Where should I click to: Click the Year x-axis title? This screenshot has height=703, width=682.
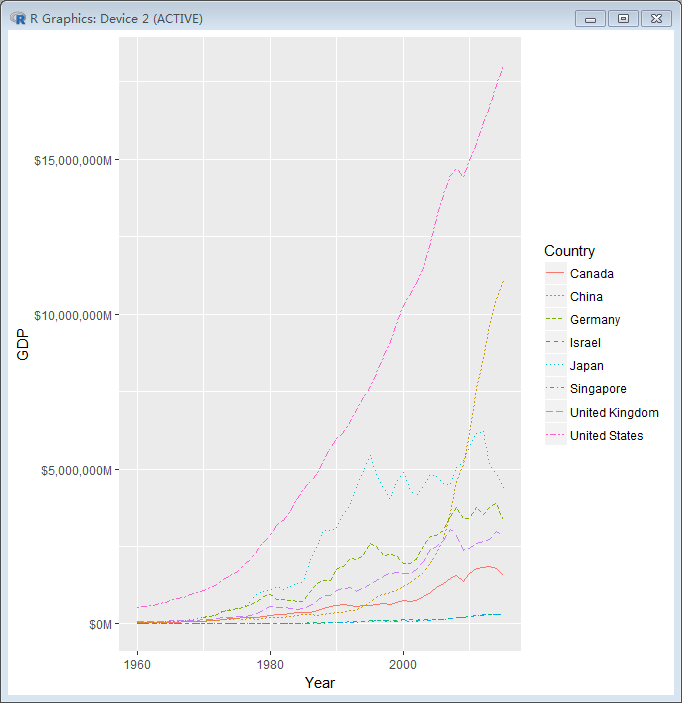pos(320,683)
